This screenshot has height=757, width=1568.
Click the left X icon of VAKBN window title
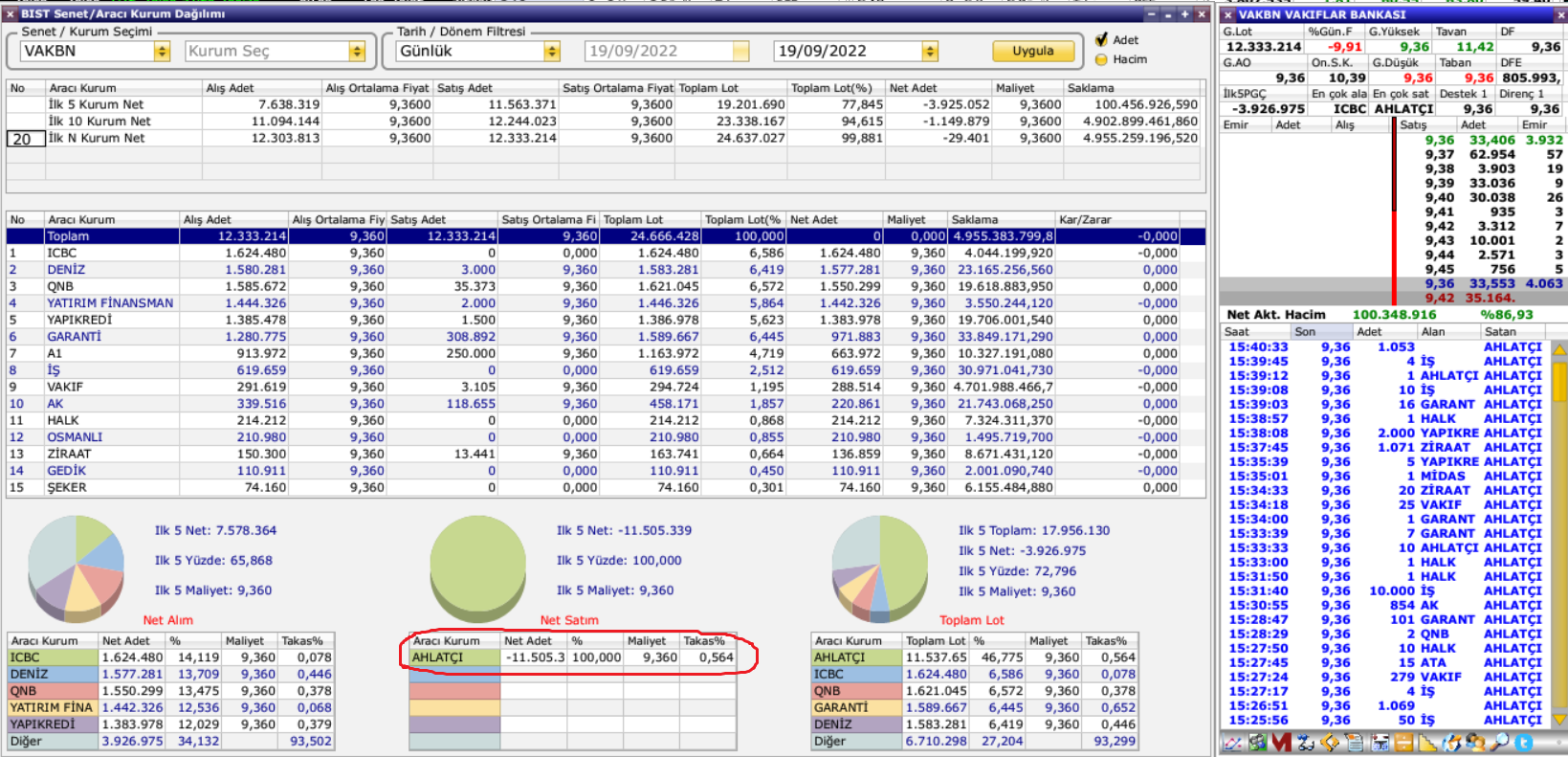click(x=1228, y=14)
